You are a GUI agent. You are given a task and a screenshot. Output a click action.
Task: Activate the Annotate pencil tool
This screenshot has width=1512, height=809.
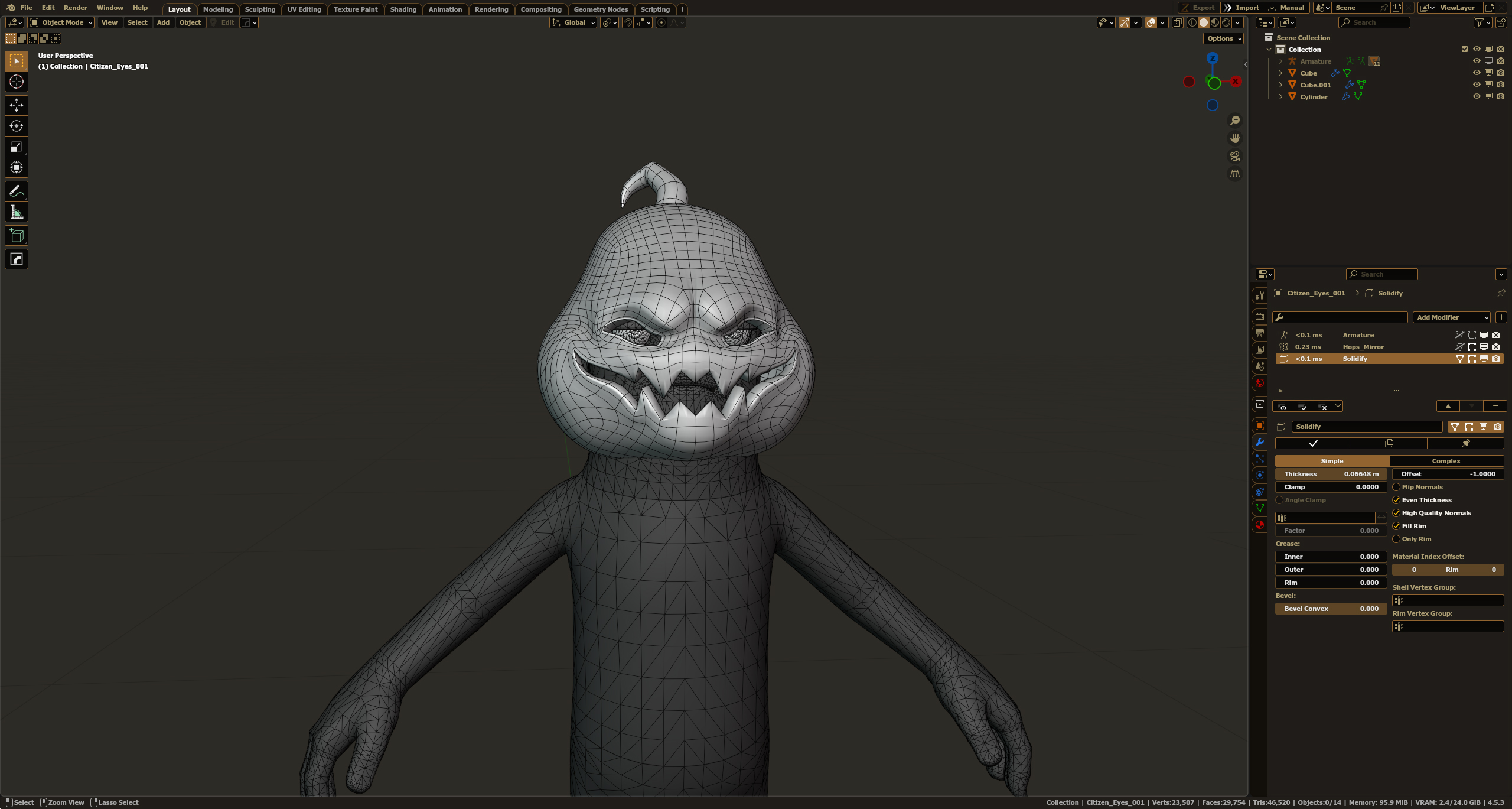[17, 191]
